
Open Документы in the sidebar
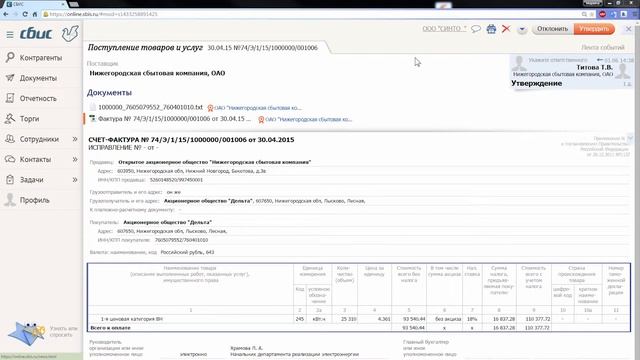click(38, 78)
